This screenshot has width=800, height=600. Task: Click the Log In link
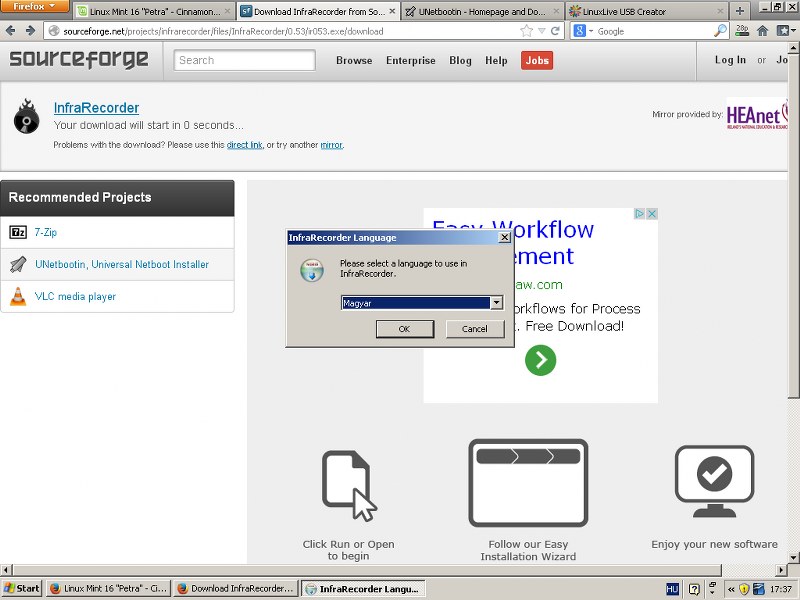tap(730, 60)
